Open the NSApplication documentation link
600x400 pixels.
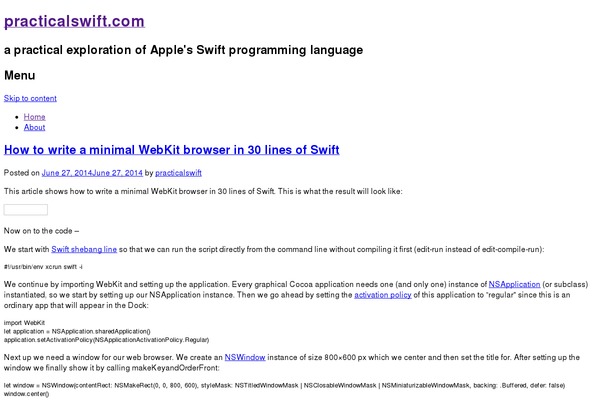coord(514,284)
